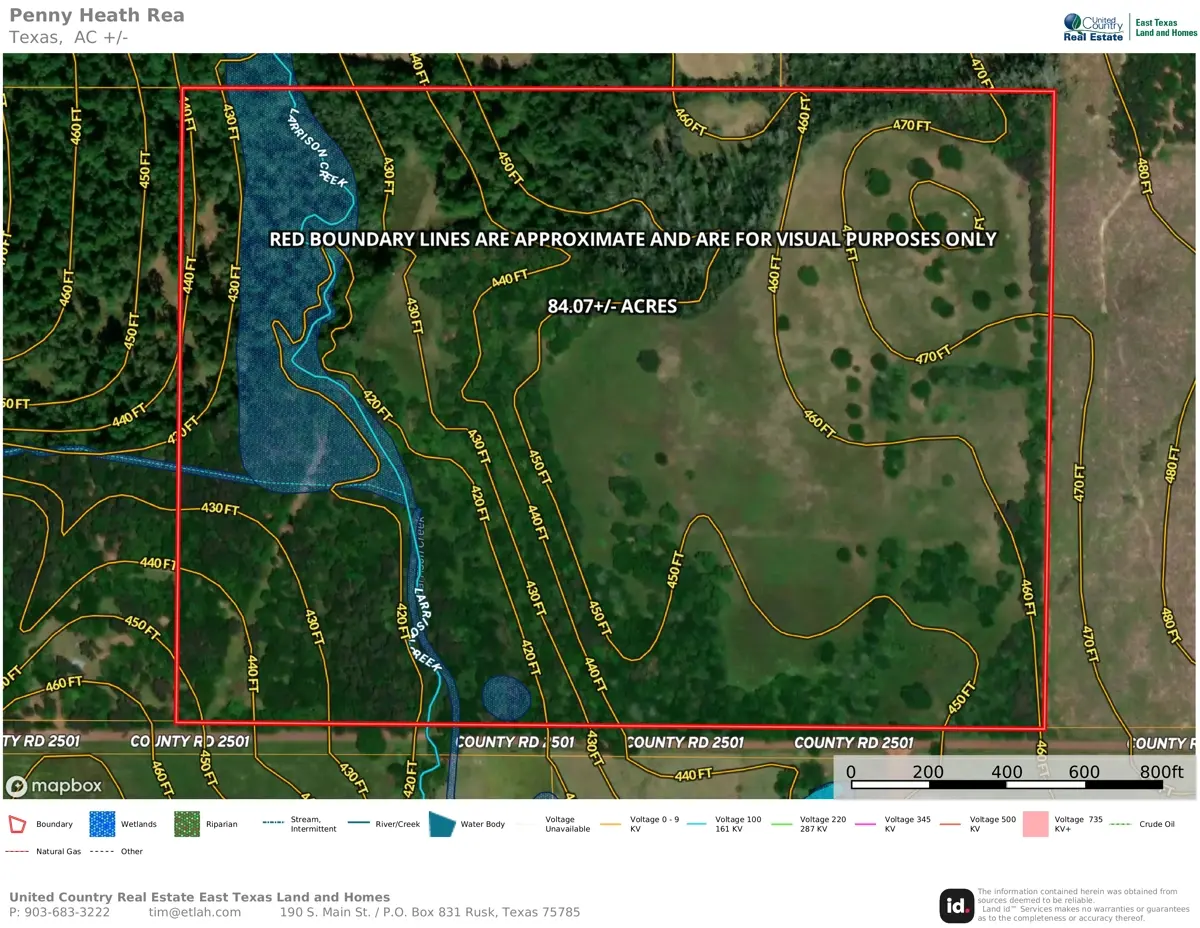The image size is (1200, 928).
Task: Click the Boundary legend polygon icon
Action: click(17, 824)
